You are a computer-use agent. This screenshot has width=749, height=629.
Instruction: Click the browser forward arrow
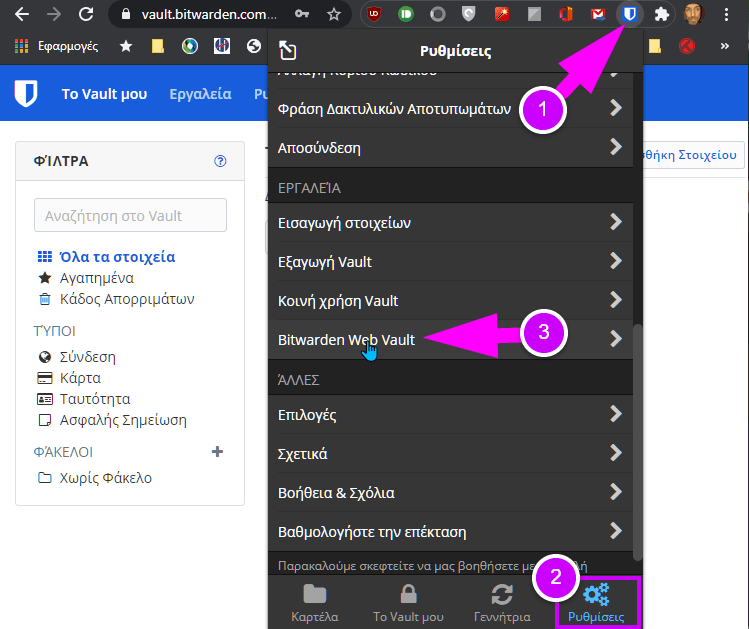click(54, 14)
